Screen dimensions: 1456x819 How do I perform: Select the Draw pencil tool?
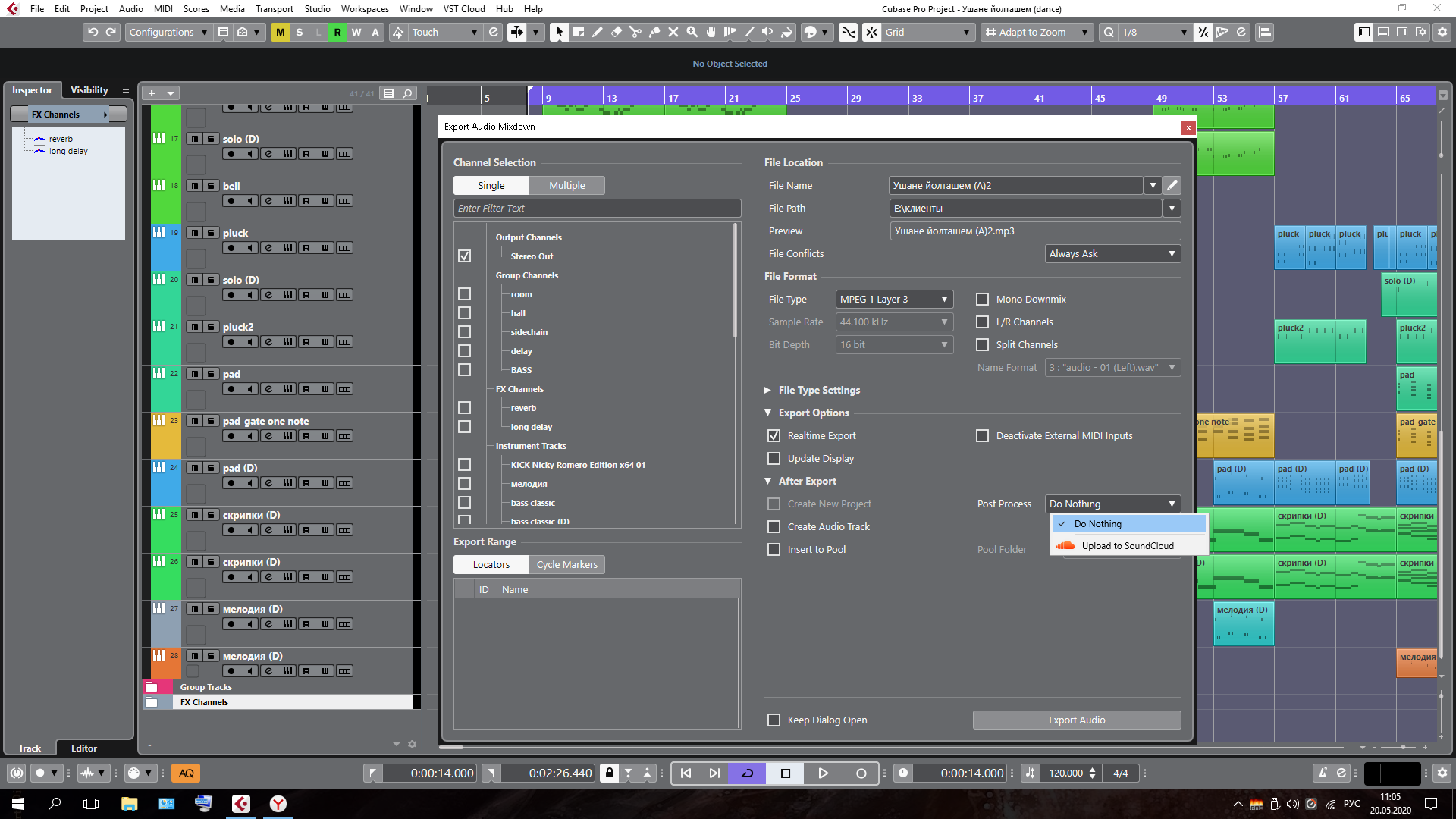click(x=598, y=32)
